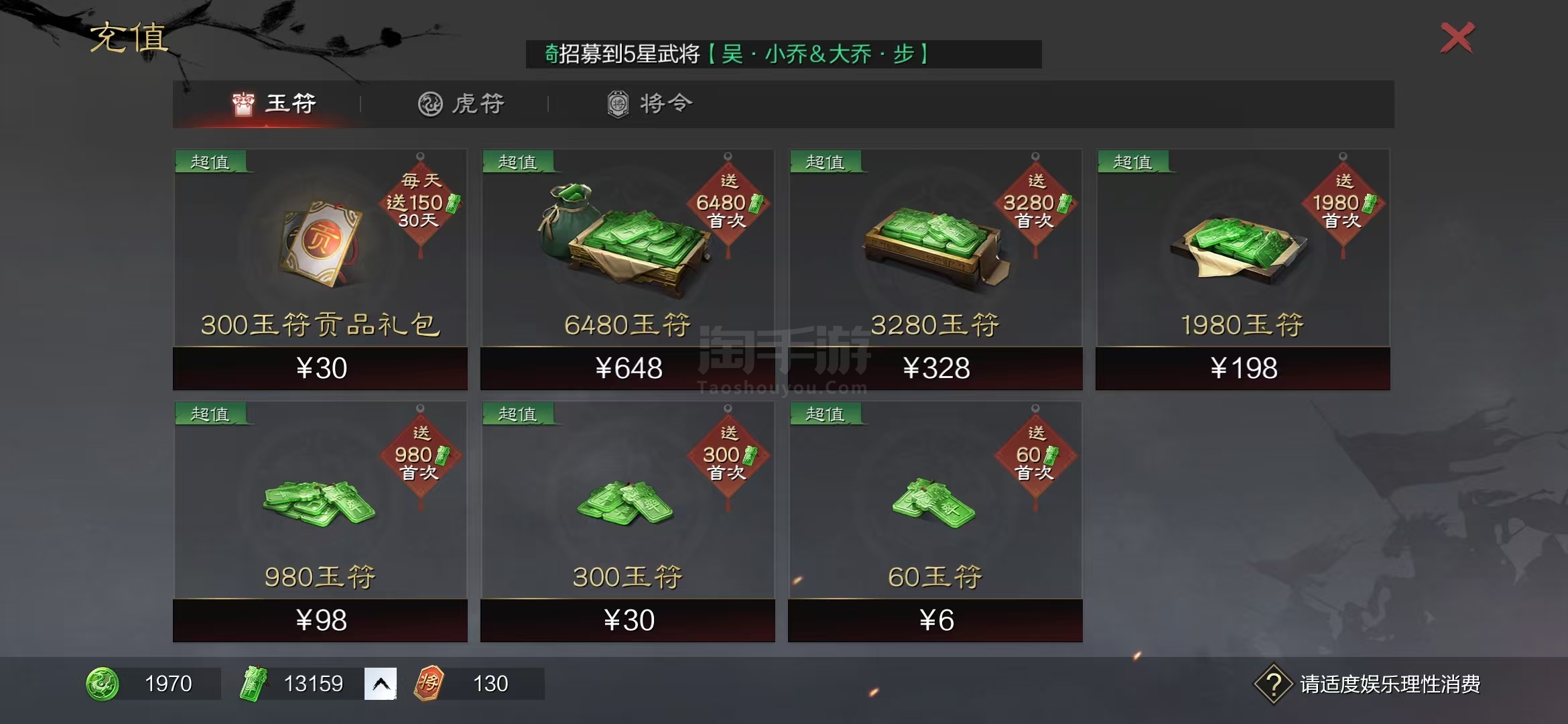Switch to the 将令 tab
The width and height of the screenshot is (1568, 724).
pyautogui.click(x=650, y=104)
